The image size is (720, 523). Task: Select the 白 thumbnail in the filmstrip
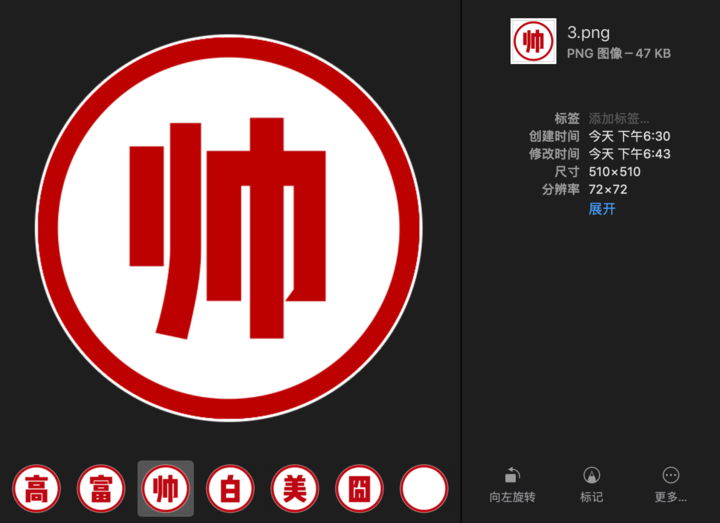230,489
